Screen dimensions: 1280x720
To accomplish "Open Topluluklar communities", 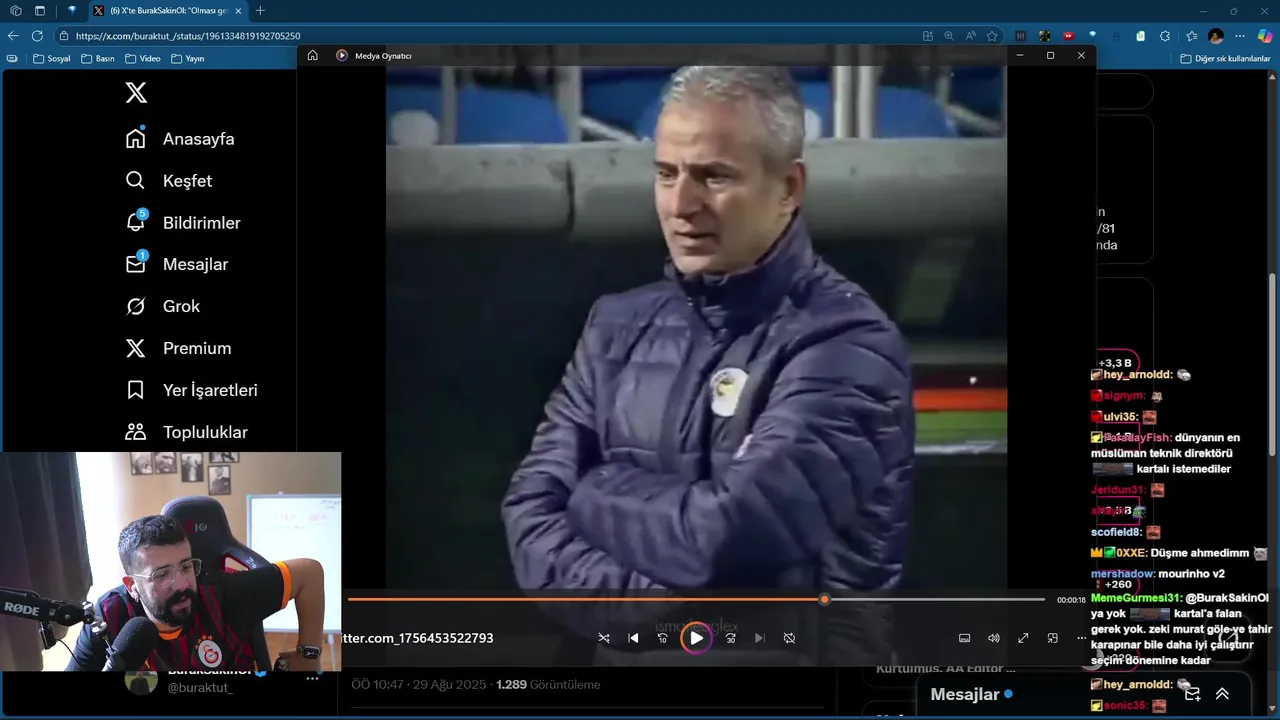I will pos(186,432).
